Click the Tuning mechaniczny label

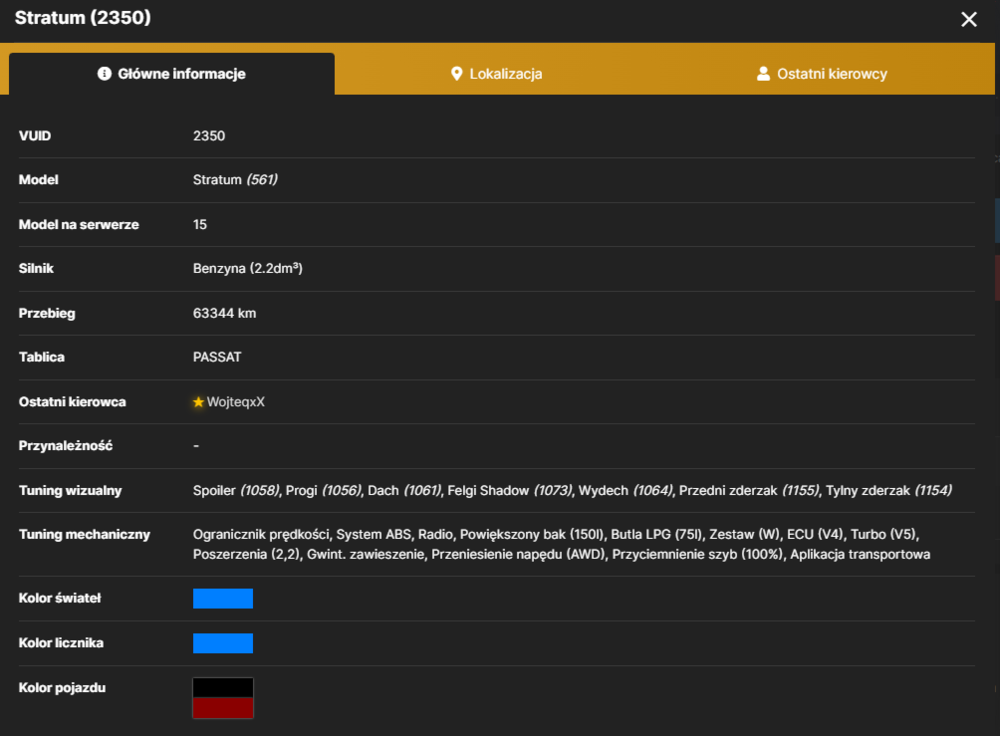(x=84, y=534)
